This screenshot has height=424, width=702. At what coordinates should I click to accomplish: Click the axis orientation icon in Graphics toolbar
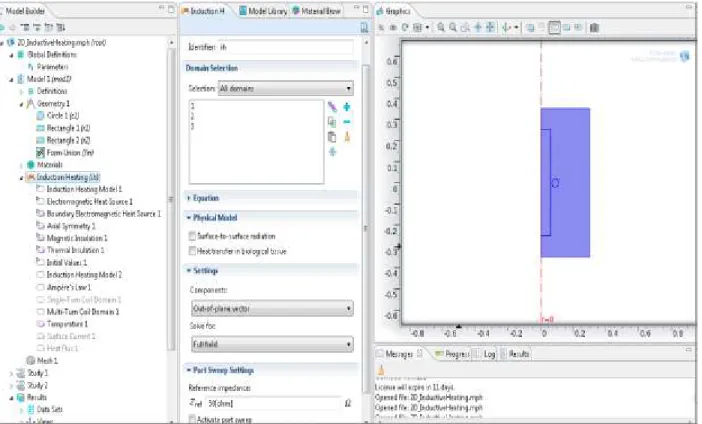click(x=506, y=27)
